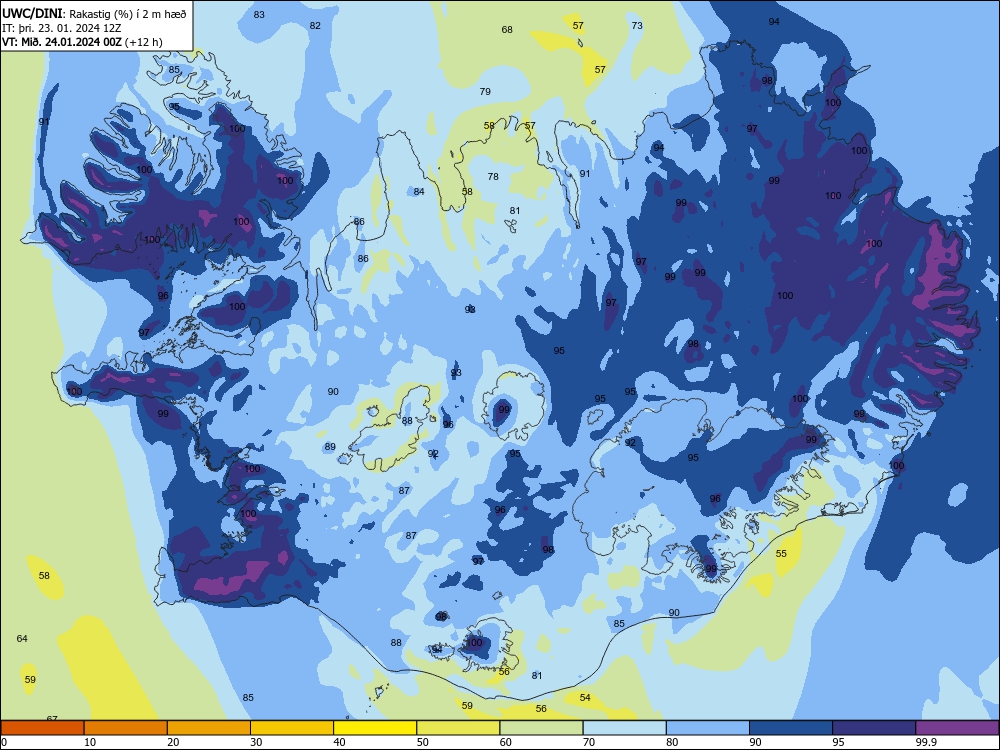This screenshot has height=750, width=1000.
Task: Click the map value '89'
Action: [330, 446]
